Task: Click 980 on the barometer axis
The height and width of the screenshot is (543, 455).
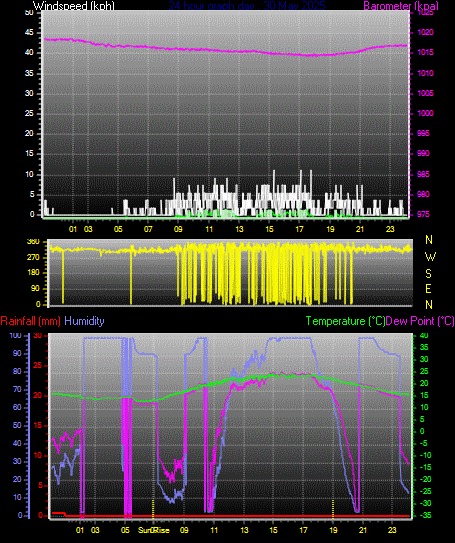Action: click(x=423, y=194)
